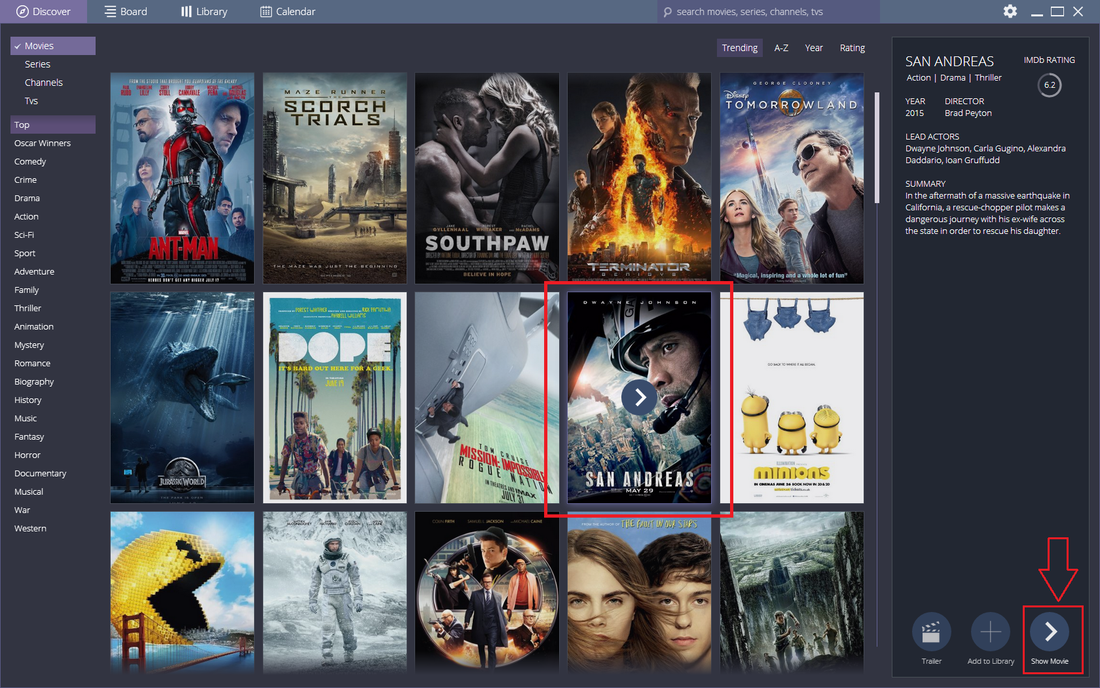The width and height of the screenshot is (1100, 688).
Task: Select the Maze Runner poster in bottom row
Action: coord(791,593)
